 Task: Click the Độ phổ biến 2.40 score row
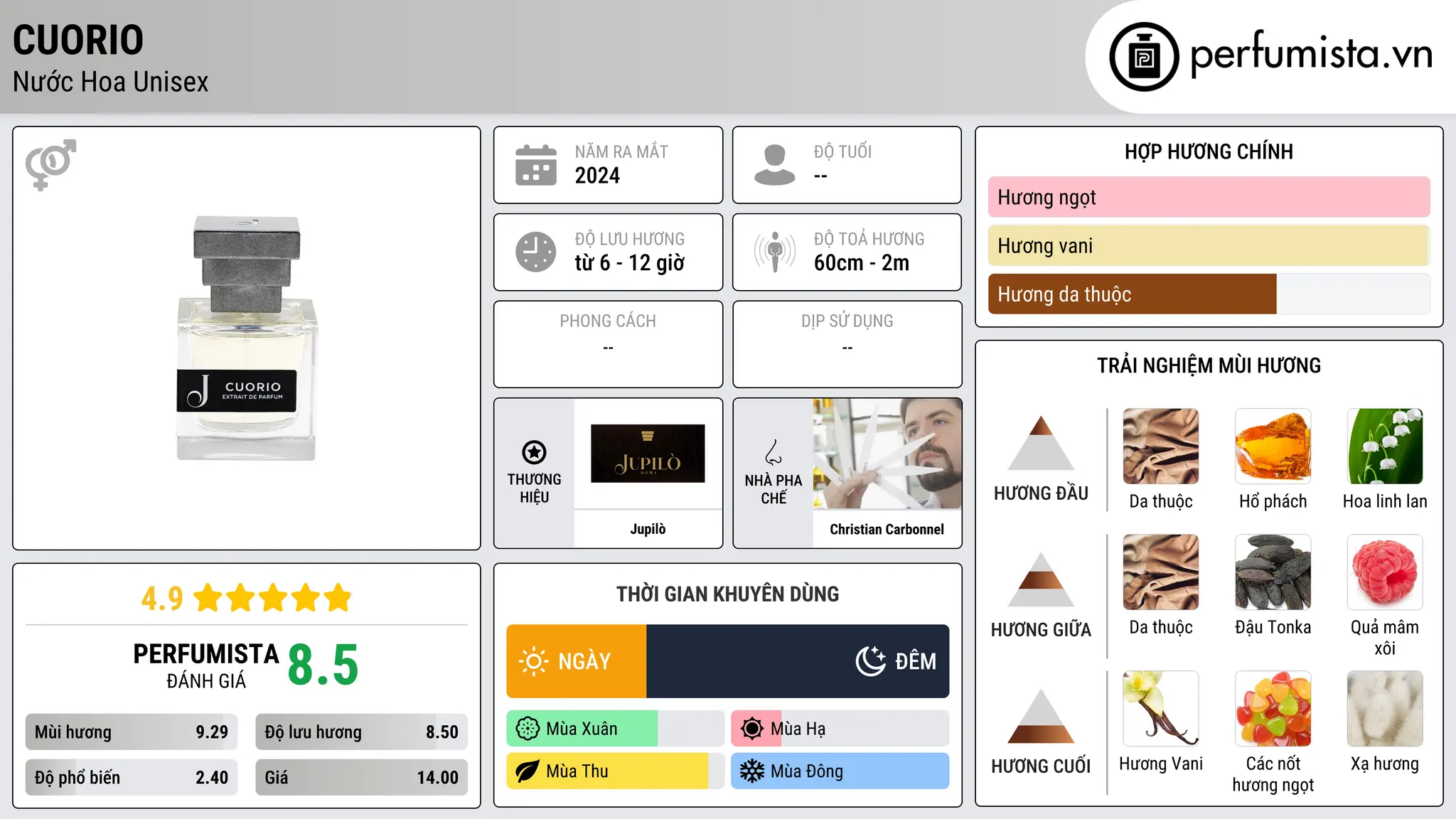(132, 778)
